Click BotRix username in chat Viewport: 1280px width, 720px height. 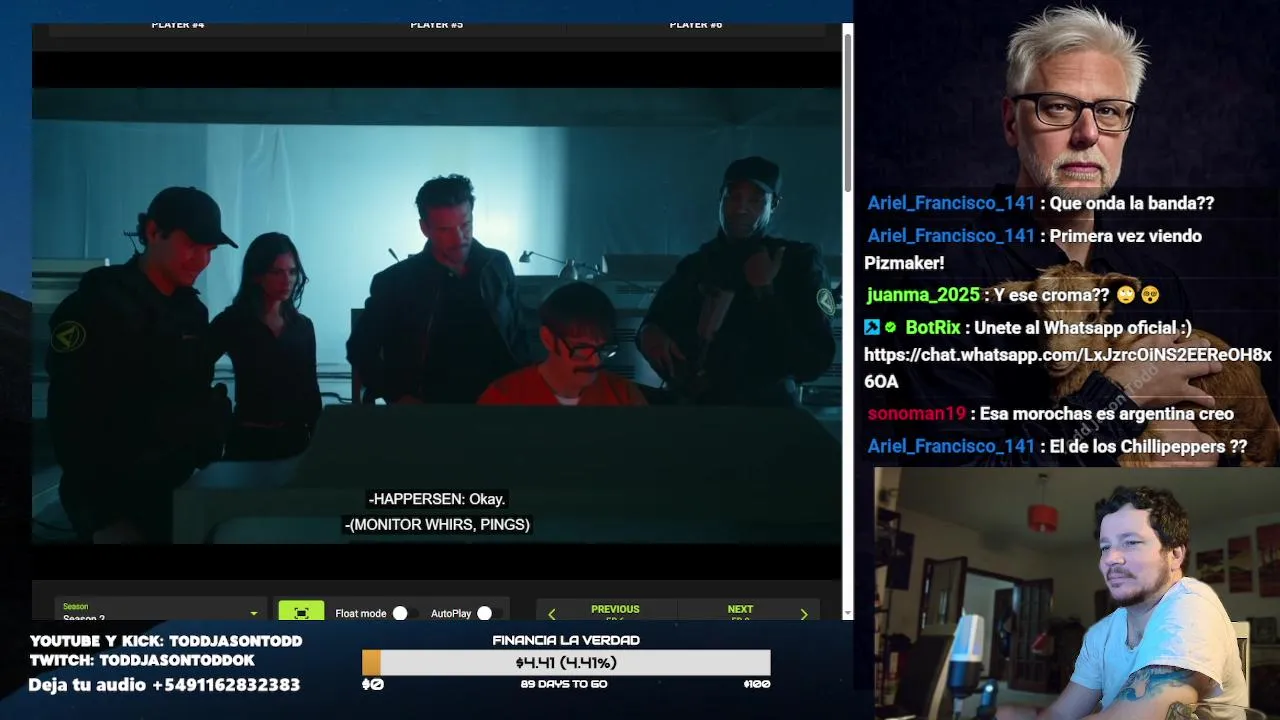932,328
